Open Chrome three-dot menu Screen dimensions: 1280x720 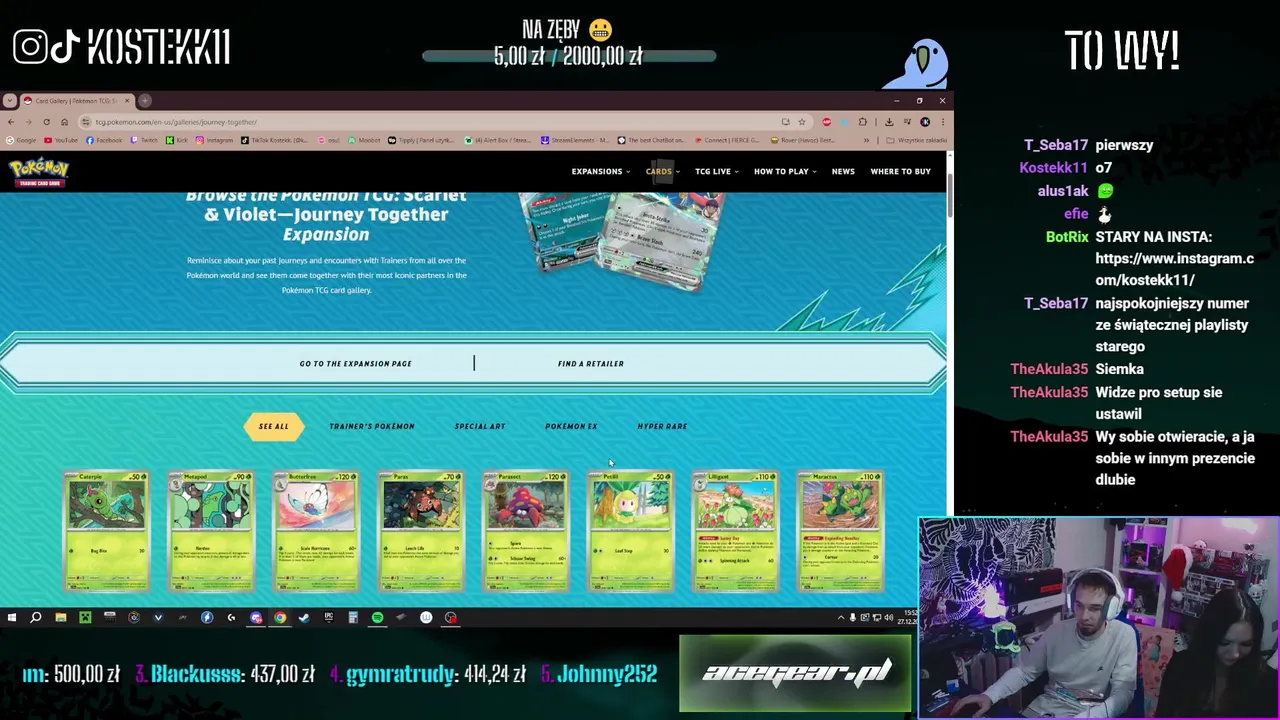point(943,122)
